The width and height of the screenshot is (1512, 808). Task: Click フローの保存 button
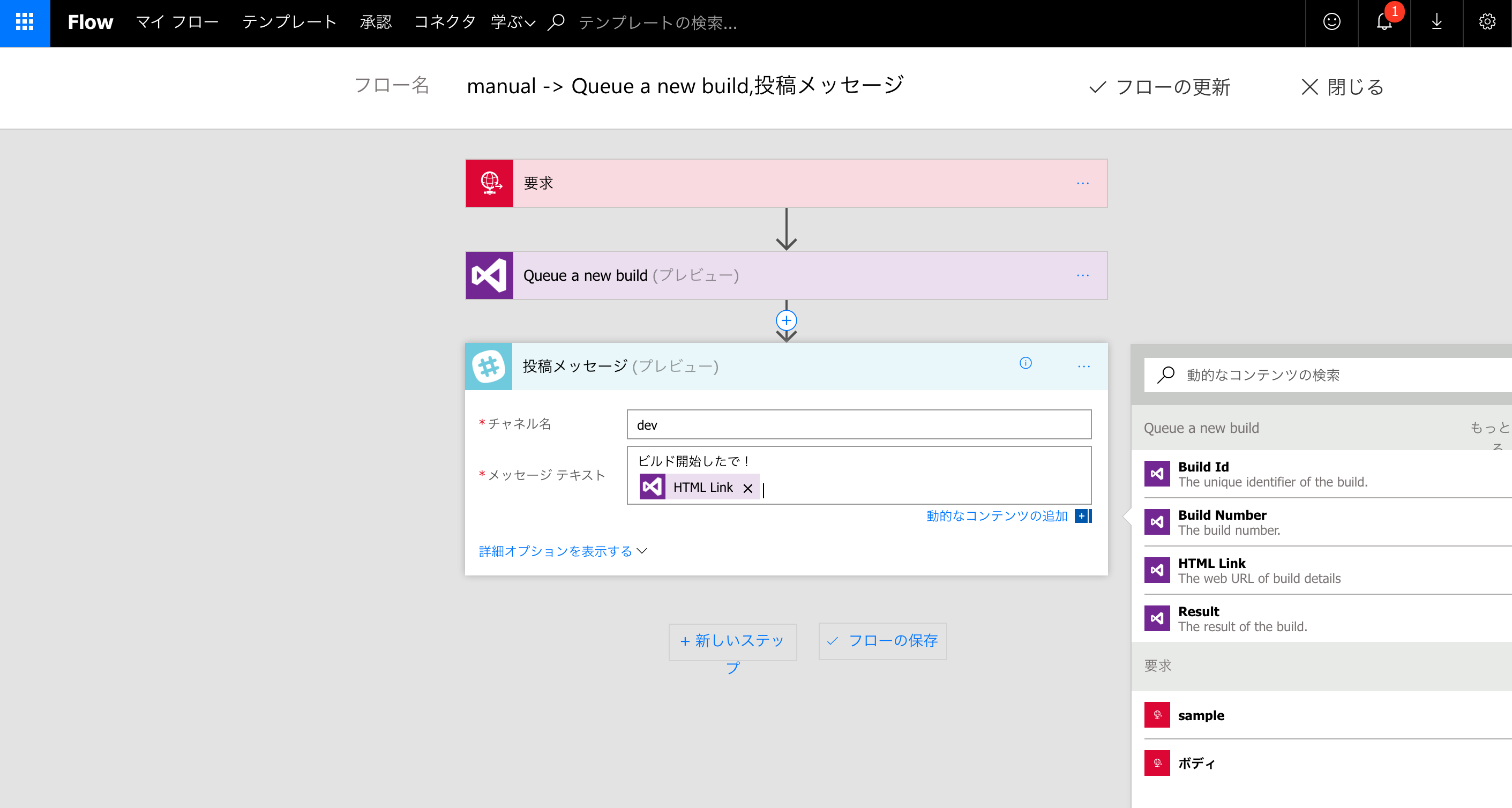(883, 641)
